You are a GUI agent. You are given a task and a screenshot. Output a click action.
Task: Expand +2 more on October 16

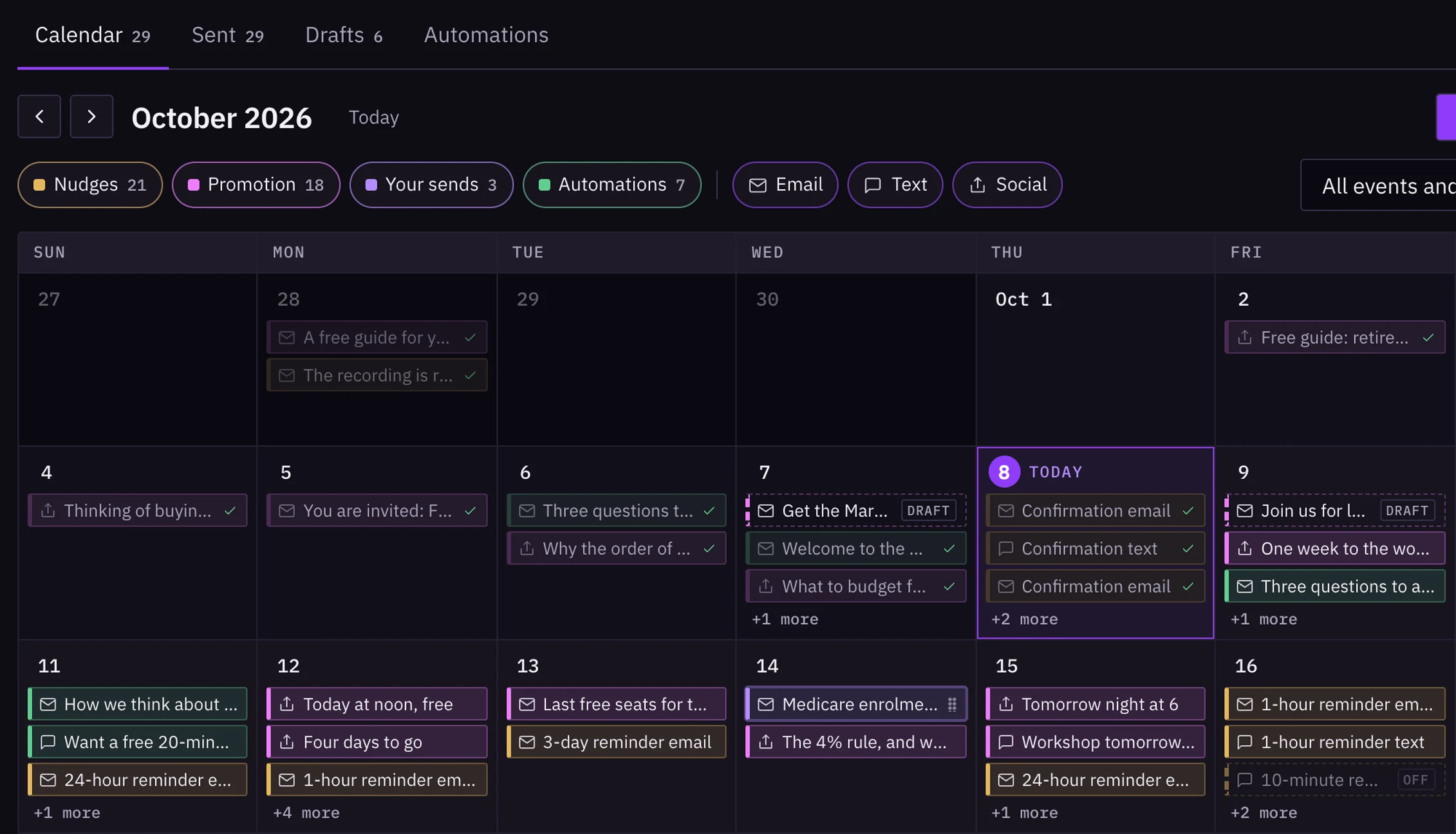pyautogui.click(x=1264, y=813)
